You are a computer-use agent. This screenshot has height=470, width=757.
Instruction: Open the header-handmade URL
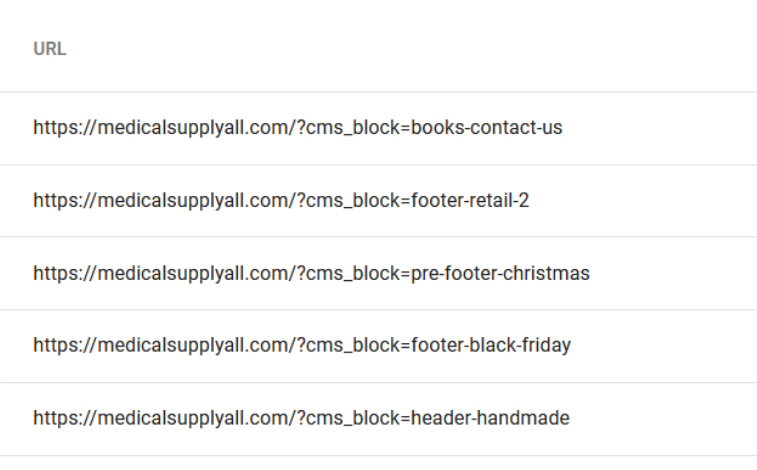pos(301,418)
